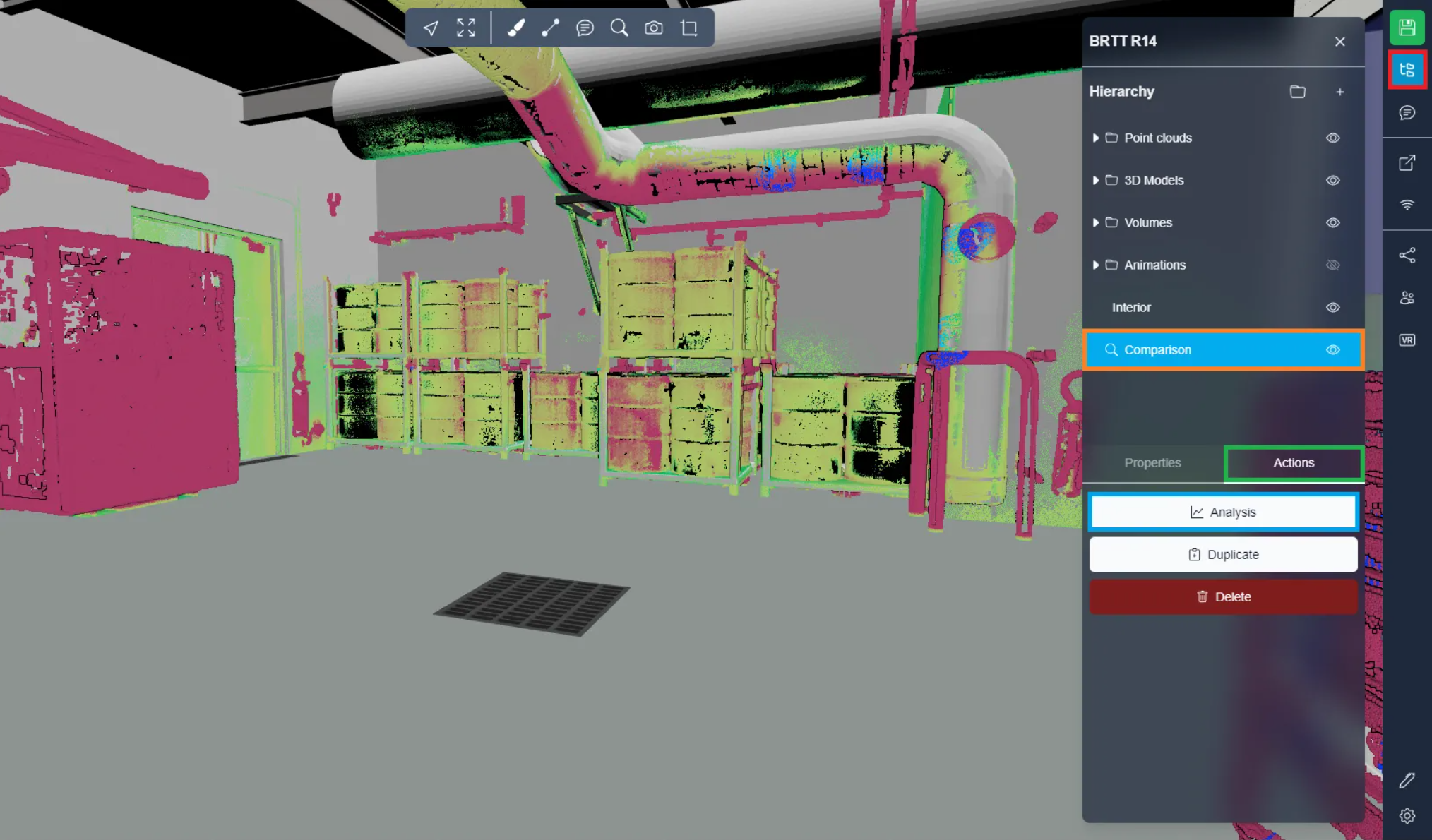Viewport: 1432px width, 840px height.
Task: Select the Actions tab
Action: 1294,463
